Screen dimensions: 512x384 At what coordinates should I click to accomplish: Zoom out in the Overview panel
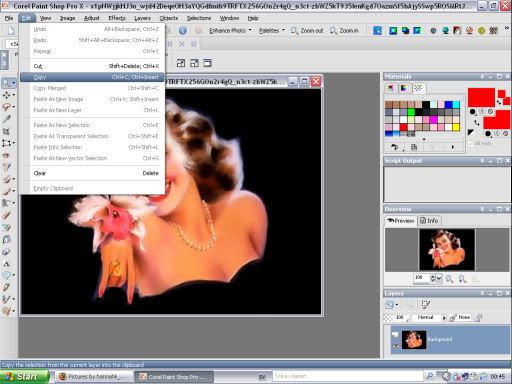449,279
